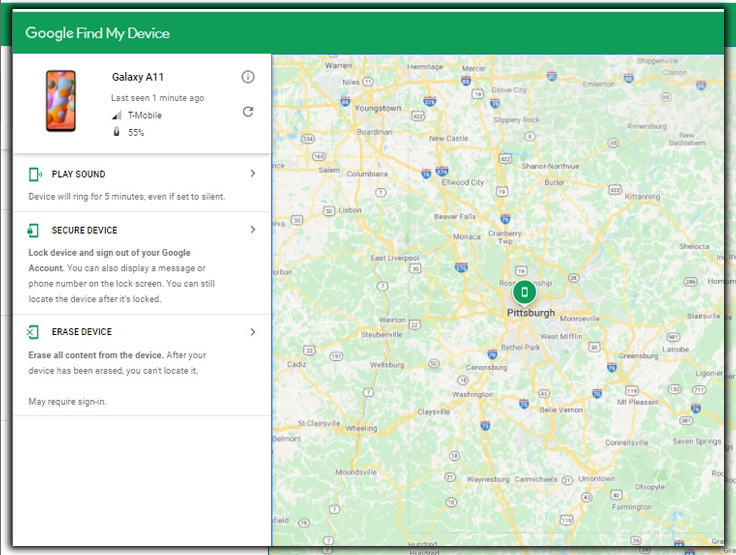Select the PLAY SOUND action
This screenshot has height=555, width=736.
(78, 174)
